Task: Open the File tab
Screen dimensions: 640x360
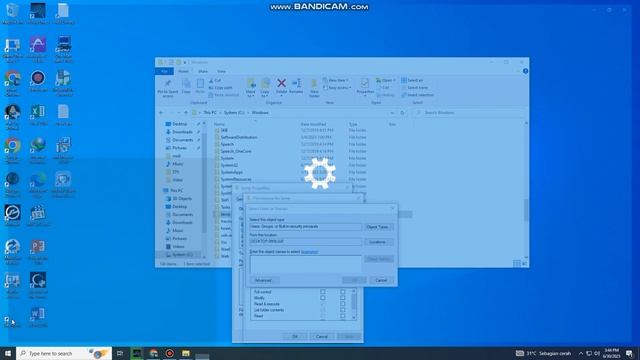Action: click(164, 71)
